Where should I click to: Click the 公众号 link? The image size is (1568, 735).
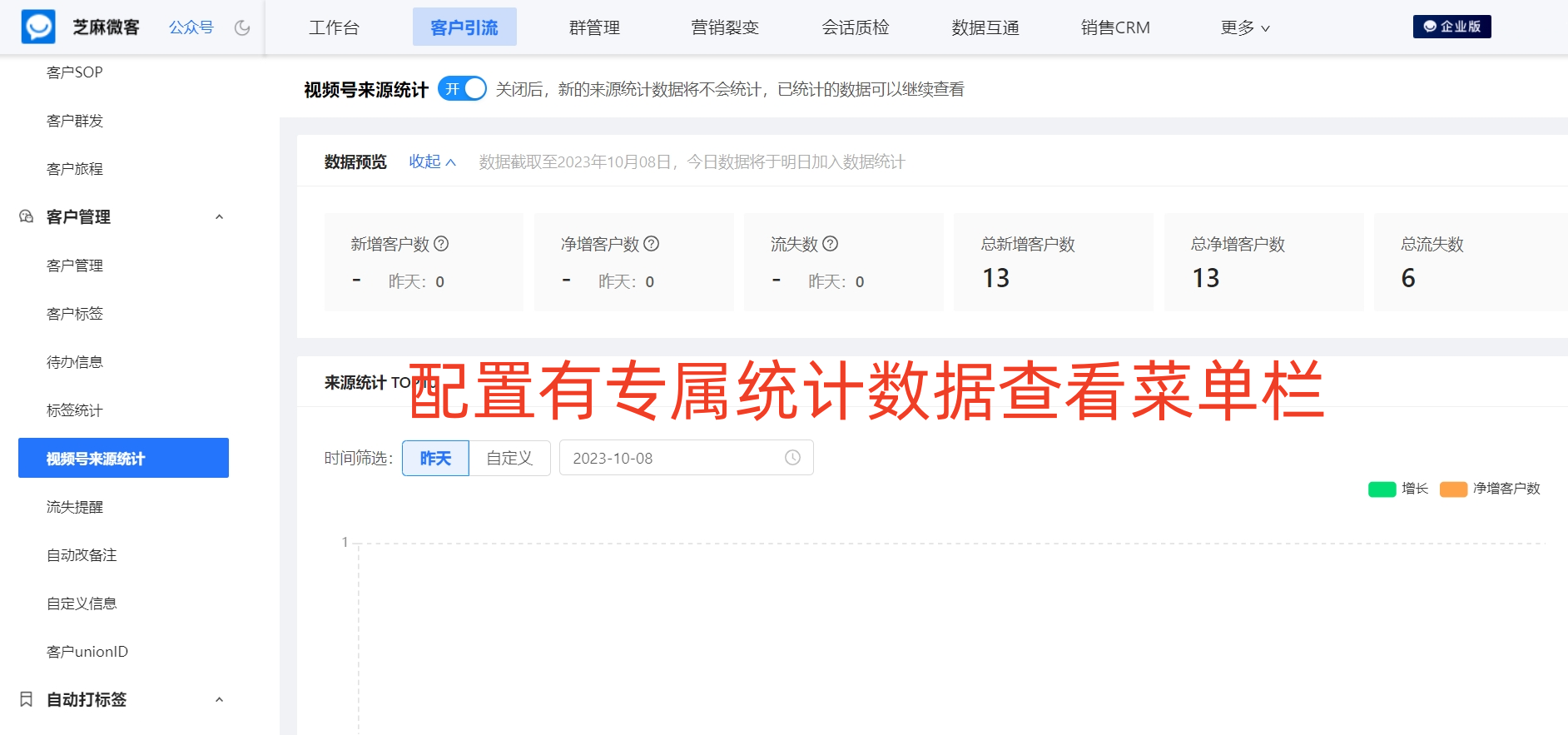191,27
